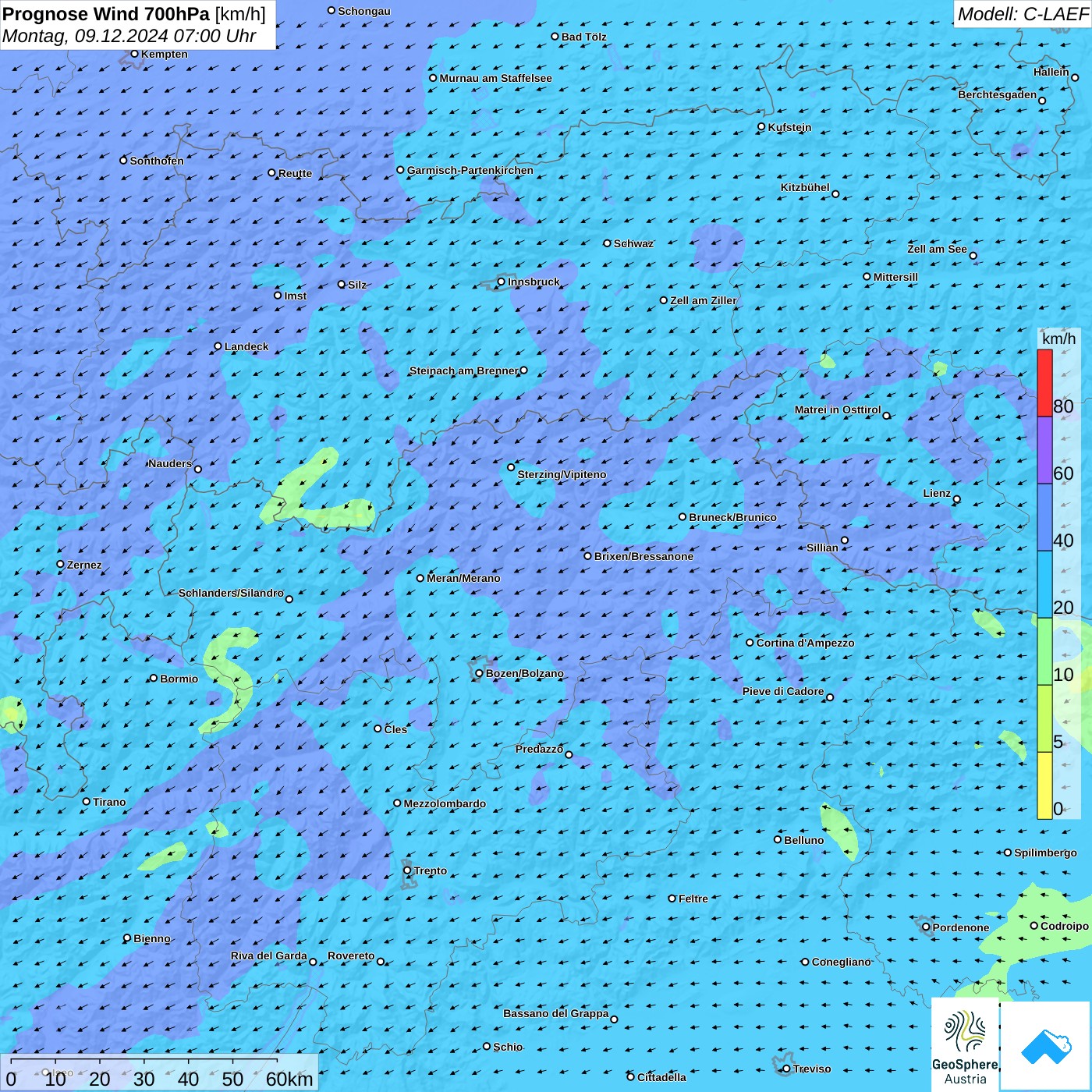Click the Treviso city marker
The width and height of the screenshot is (1092, 1092).
tap(786, 1069)
